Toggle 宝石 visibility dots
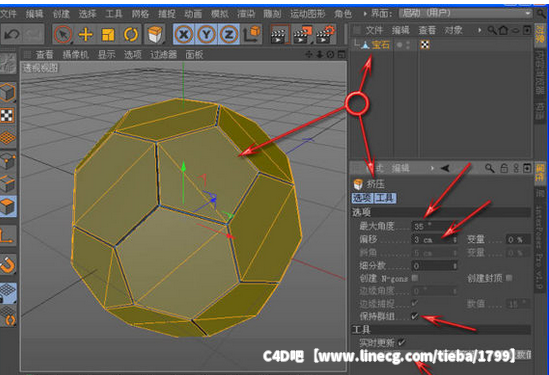The width and height of the screenshot is (549, 375). 408,45
